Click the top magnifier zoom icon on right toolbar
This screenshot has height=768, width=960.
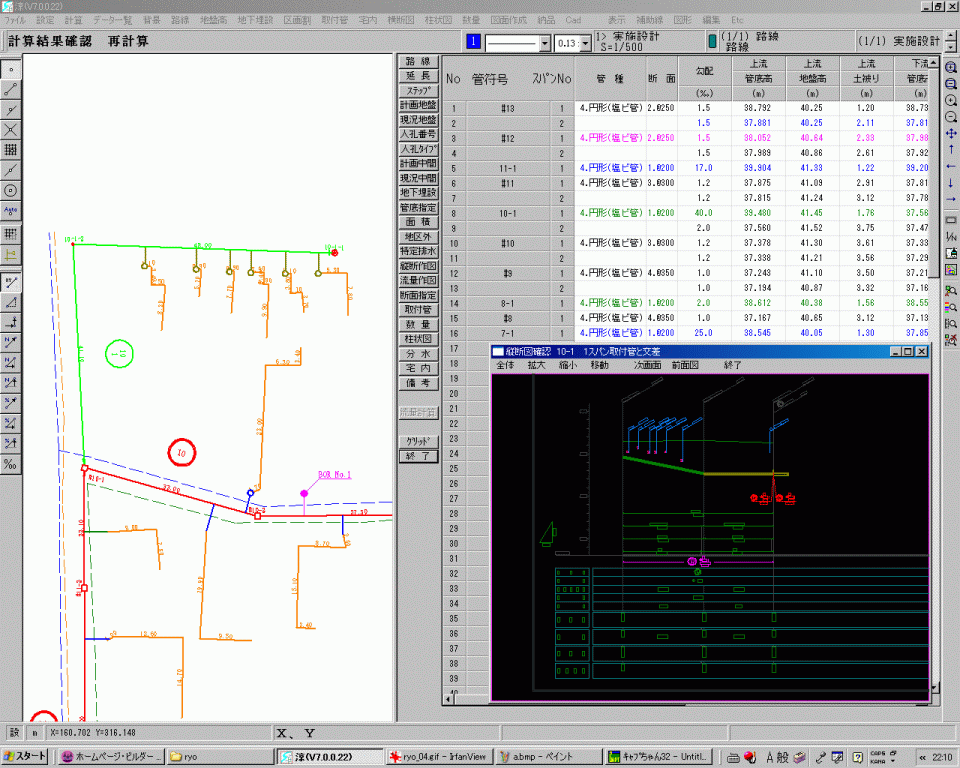(950, 69)
